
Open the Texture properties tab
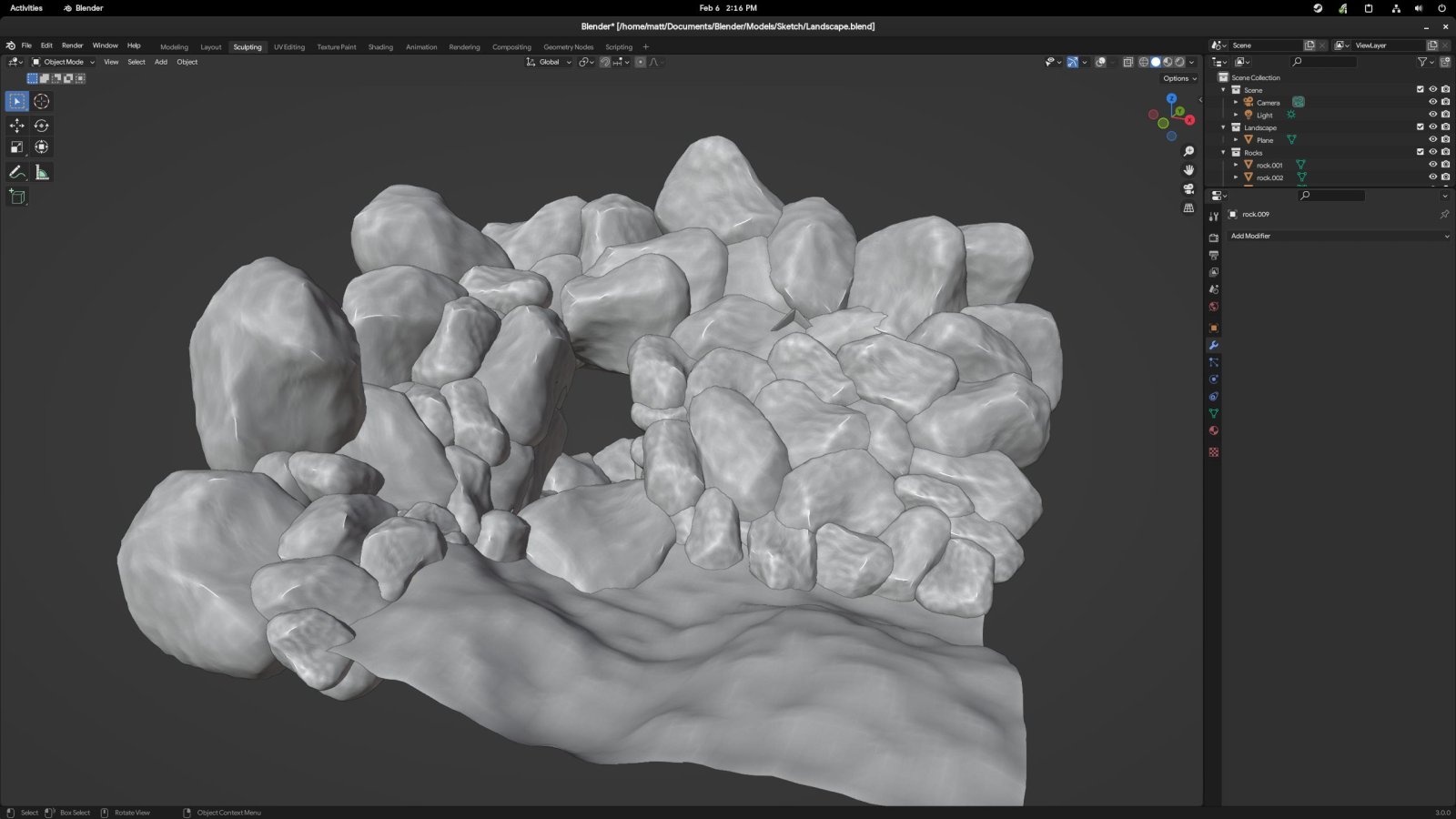pyautogui.click(x=1213, y=451)
